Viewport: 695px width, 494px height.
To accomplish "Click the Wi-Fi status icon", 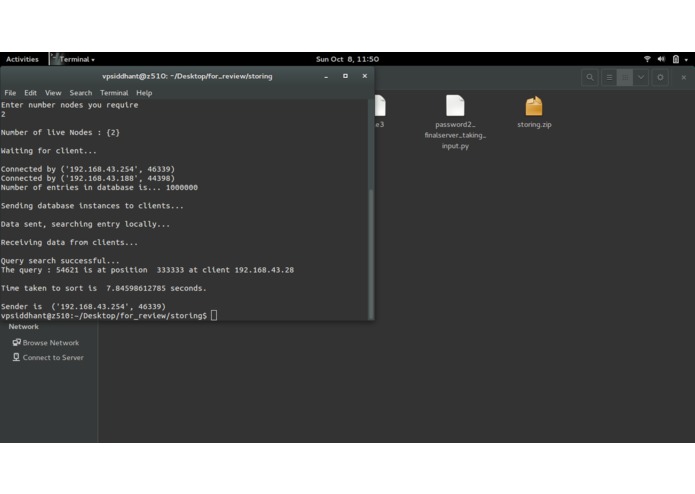I will tap(647, 59).
